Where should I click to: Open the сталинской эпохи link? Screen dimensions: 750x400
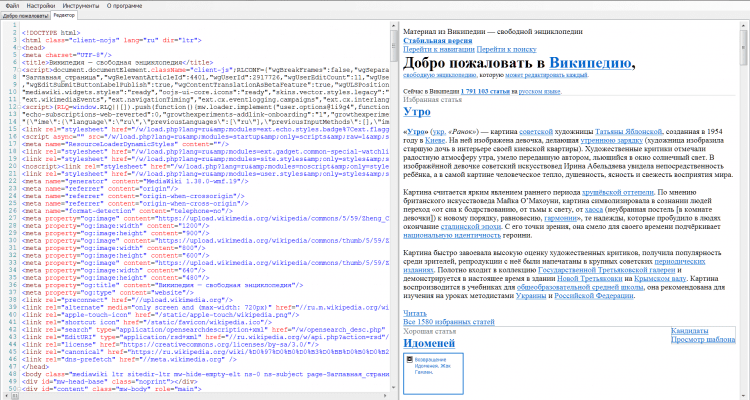point(472,227)
